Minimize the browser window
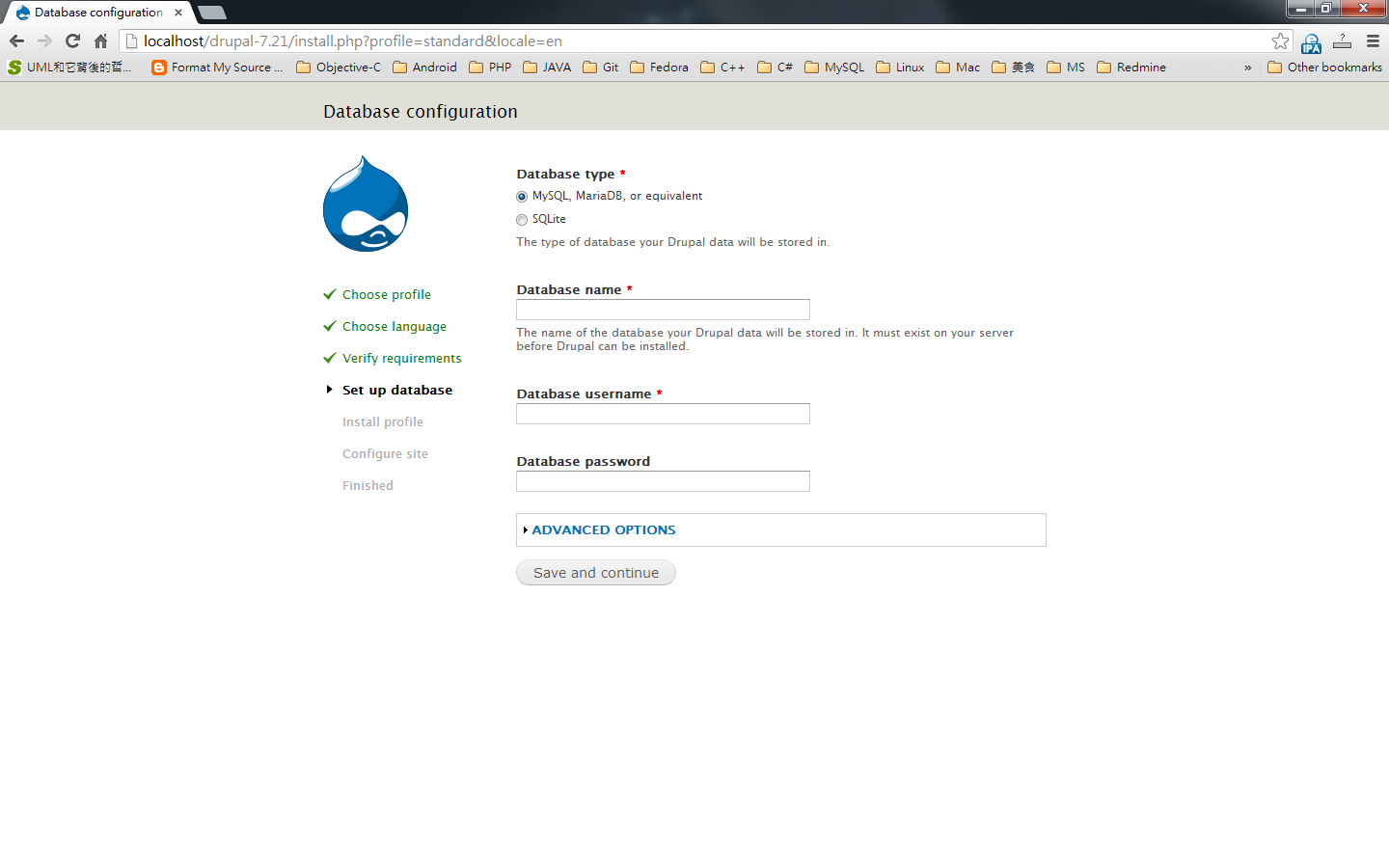The image size is (1389, 868). (1301, 9)
